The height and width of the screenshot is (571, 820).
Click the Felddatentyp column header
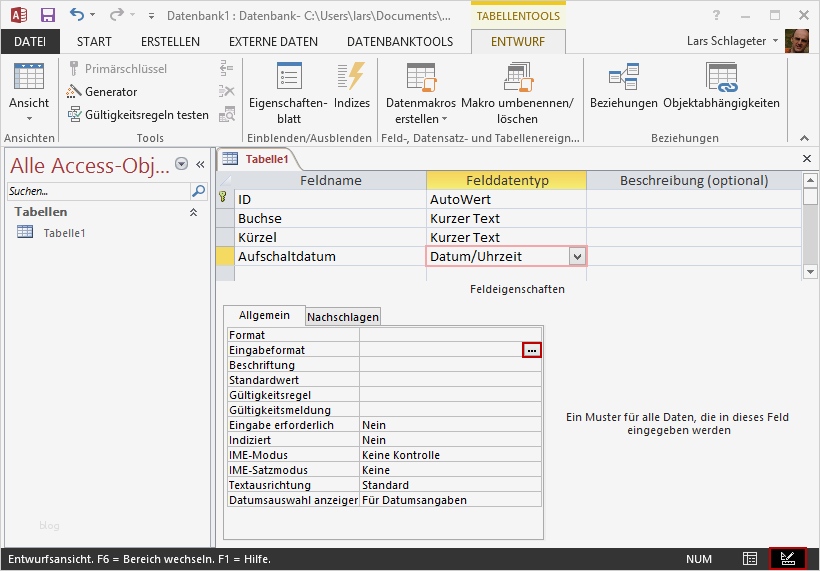[x=507, y=180]
